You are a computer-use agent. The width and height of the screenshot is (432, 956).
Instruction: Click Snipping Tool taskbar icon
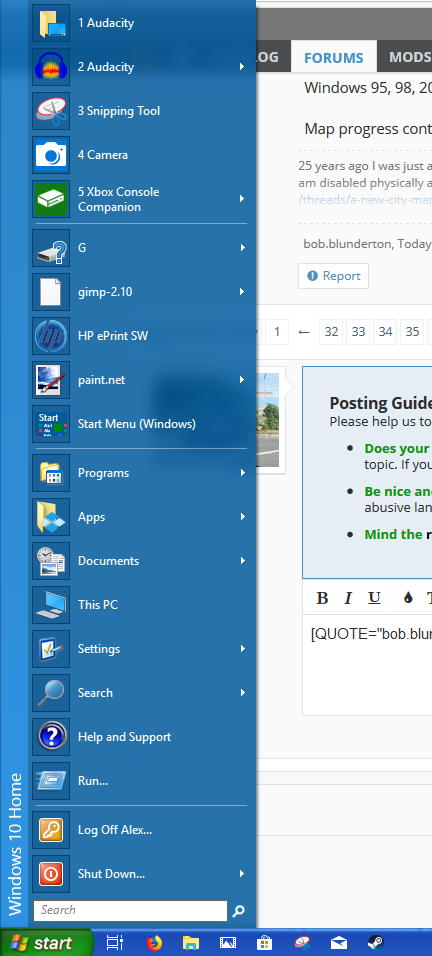pyautogui.click(x=302, y=943)
